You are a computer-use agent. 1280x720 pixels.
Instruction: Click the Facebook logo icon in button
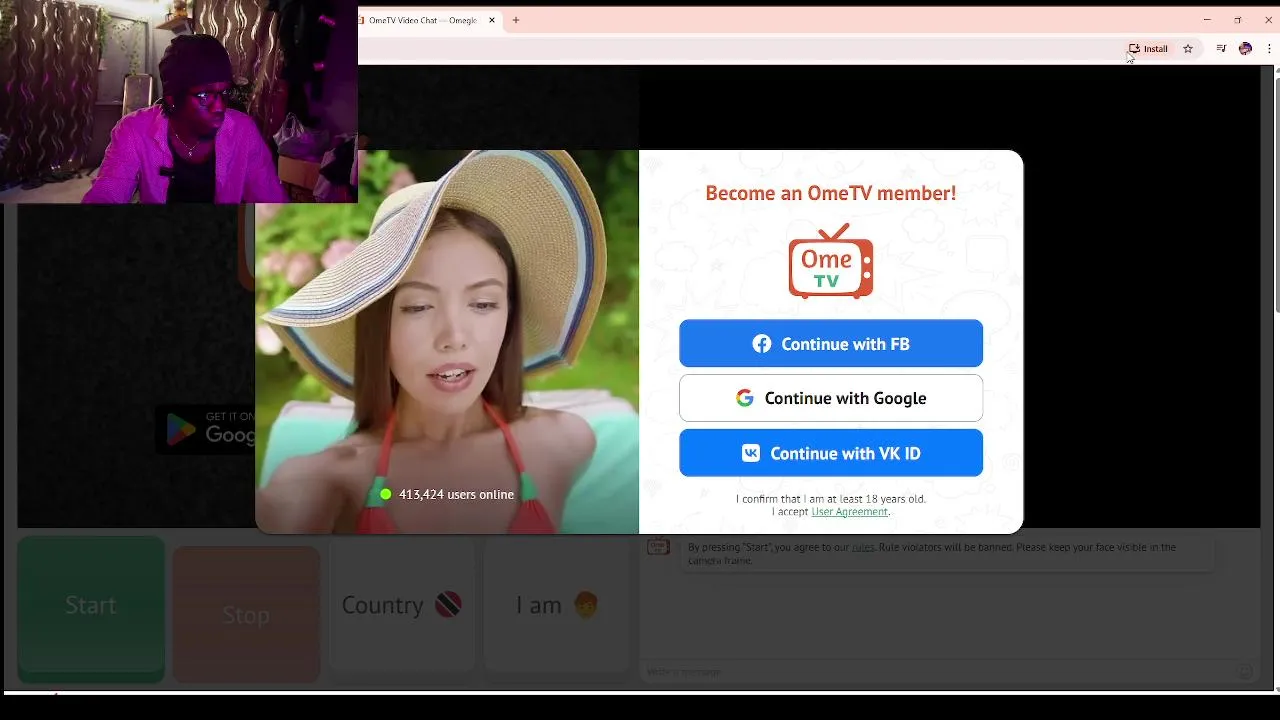[x=762, y=344]
